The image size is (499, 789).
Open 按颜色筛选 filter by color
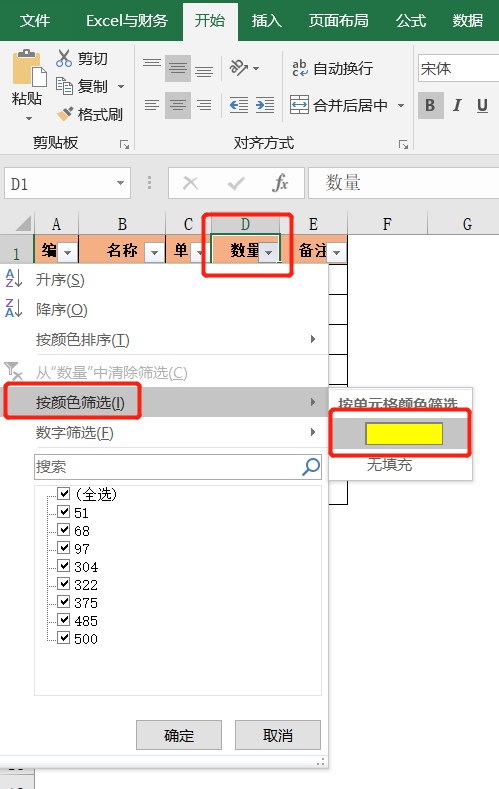point(164,402)
